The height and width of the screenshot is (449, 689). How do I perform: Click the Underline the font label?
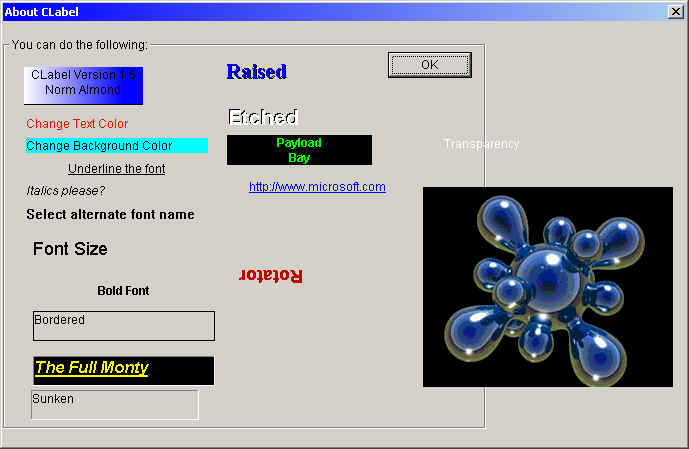tap(116, 169)
